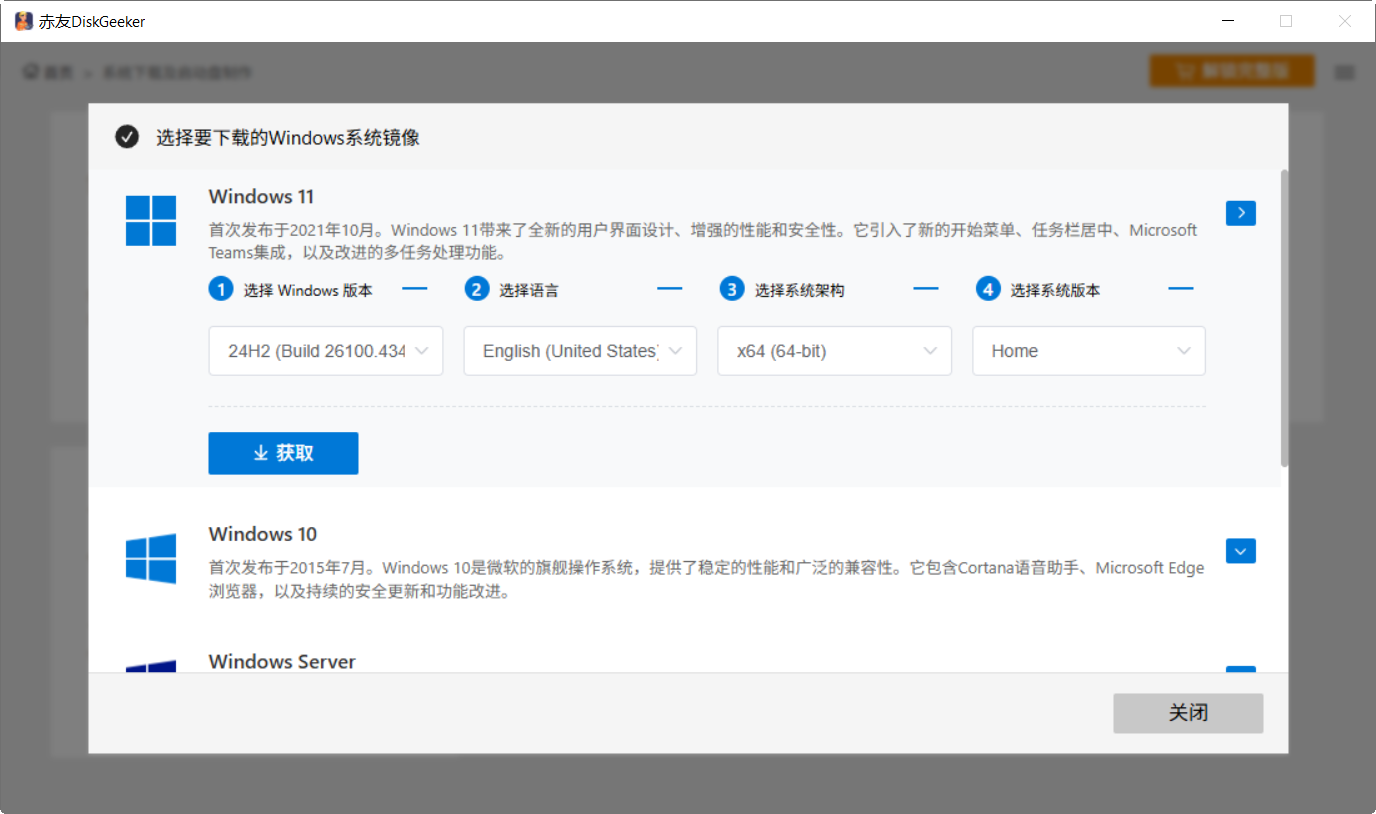Click the orange unlock full version button

click(x=1232, y=71)
